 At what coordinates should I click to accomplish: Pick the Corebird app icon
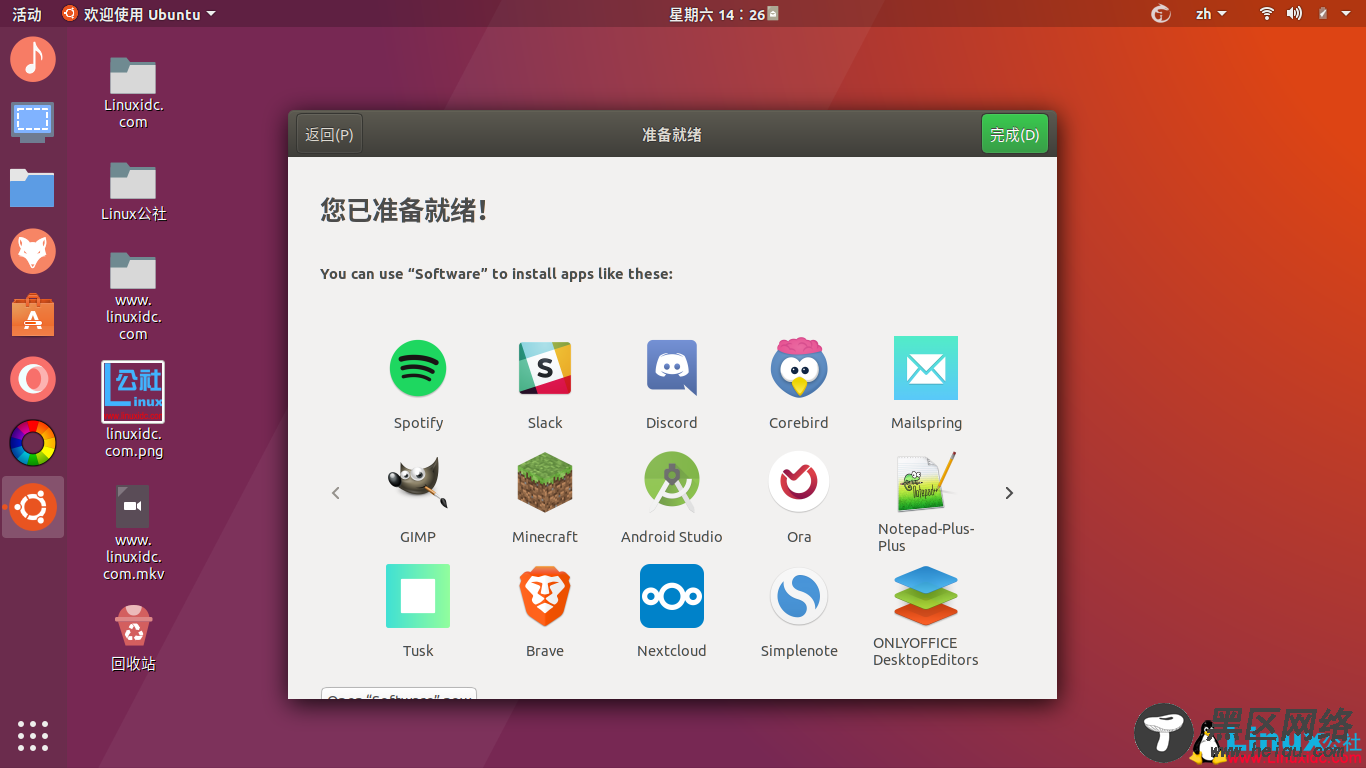point(799,367)
